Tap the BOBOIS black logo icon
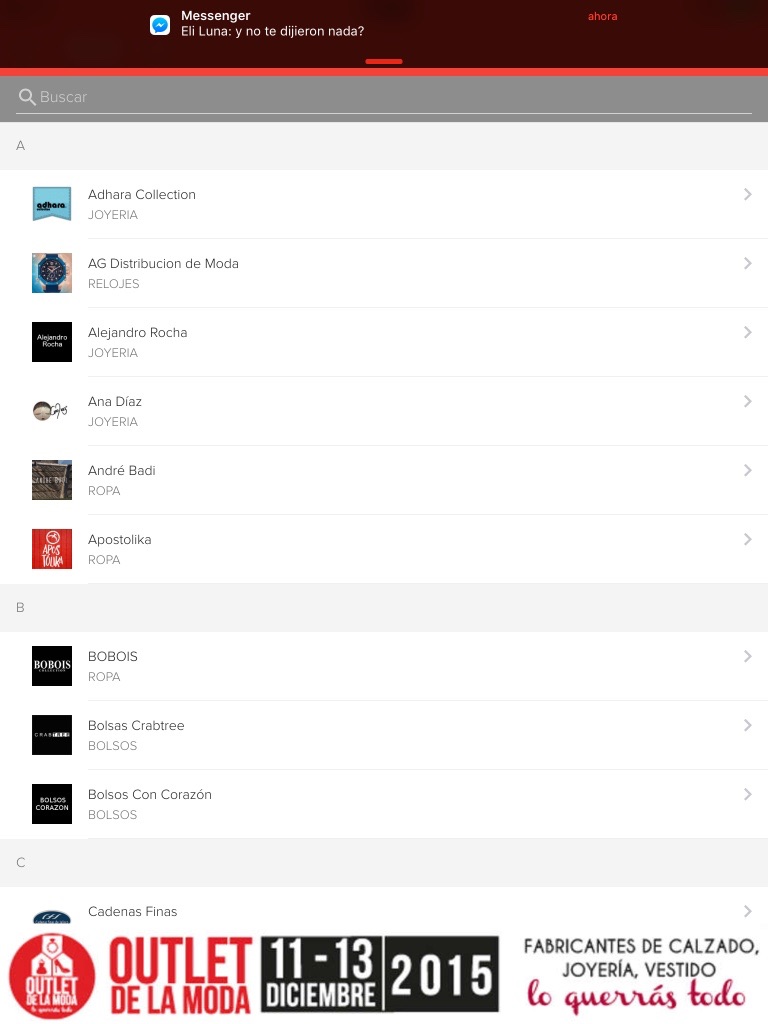The height and width of the screenshot is (1024, 768). (x=52, y=666)
